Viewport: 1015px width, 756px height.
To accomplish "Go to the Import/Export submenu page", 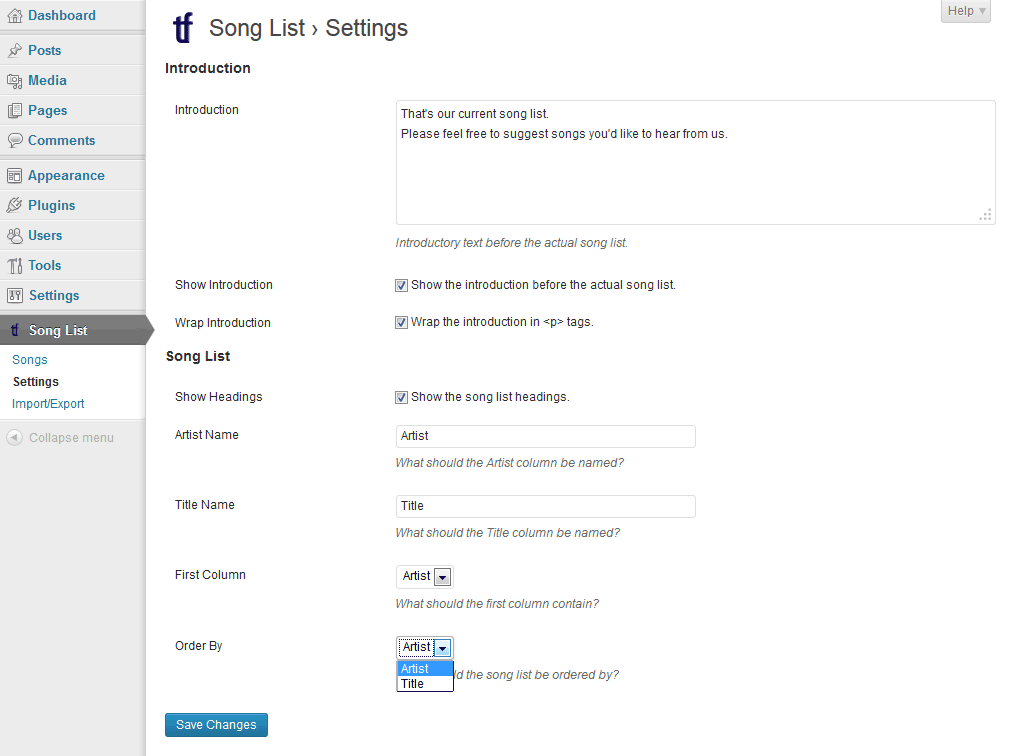I will coord(48,404).
